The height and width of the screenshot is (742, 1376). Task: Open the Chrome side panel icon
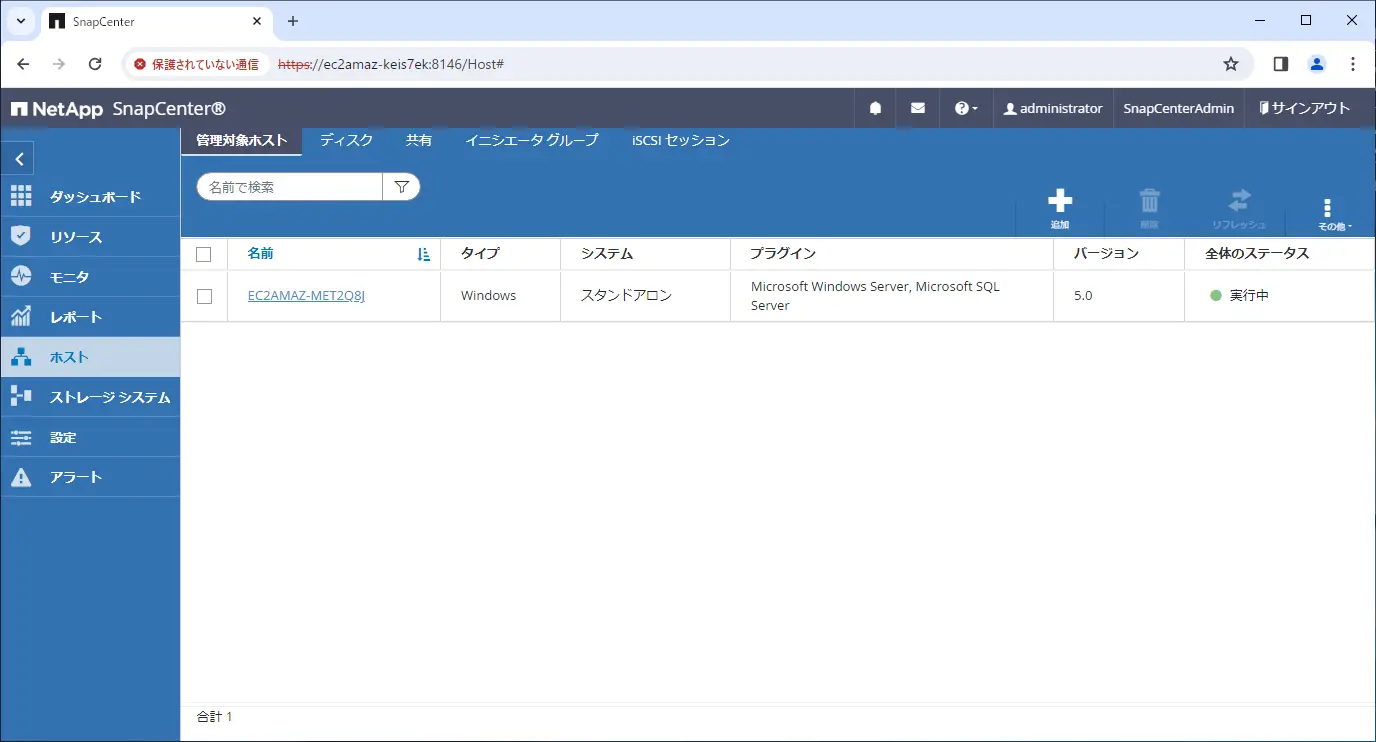[1281, 64]
